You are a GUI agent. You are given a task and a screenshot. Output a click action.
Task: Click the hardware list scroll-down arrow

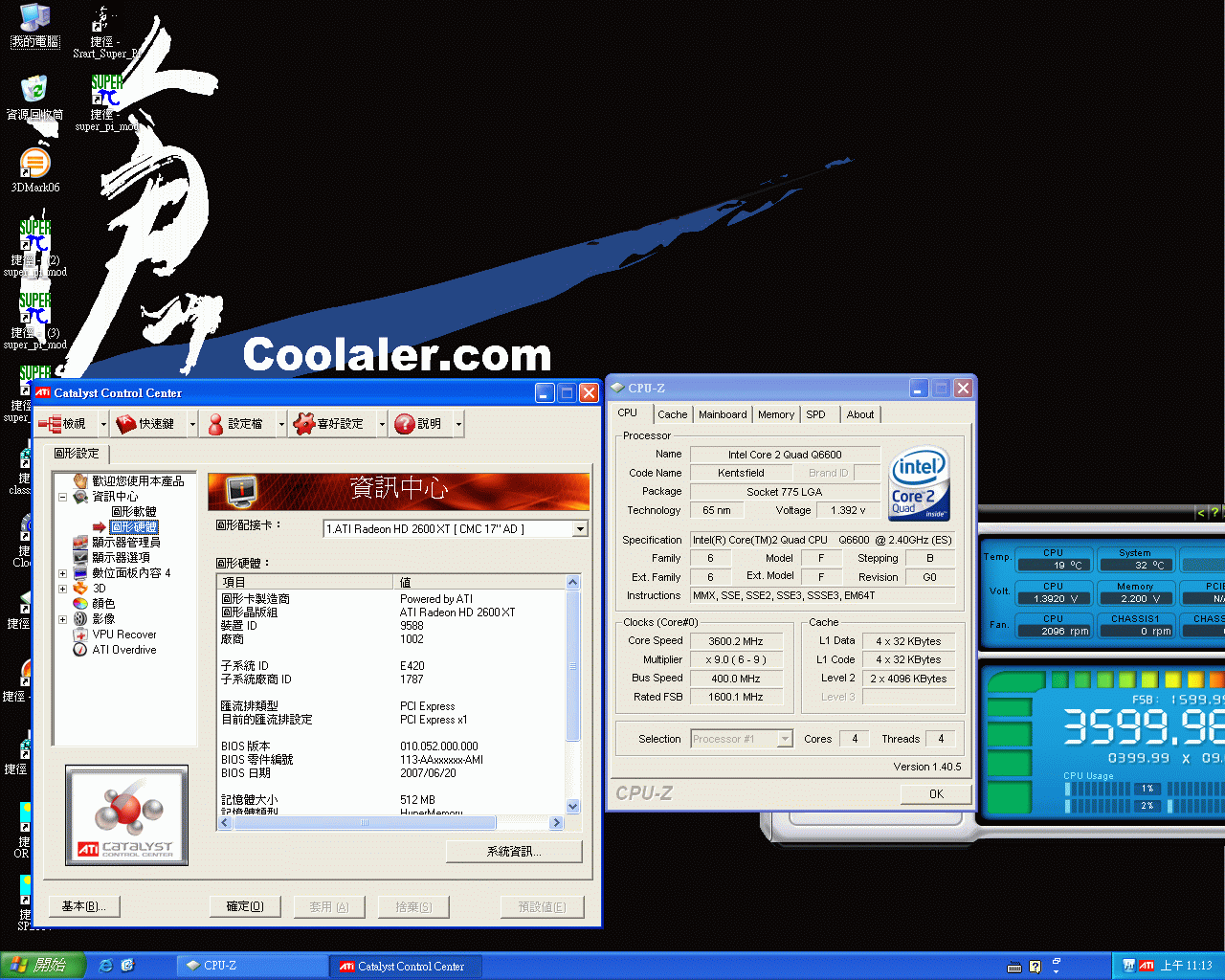click(x=573, y=807)
